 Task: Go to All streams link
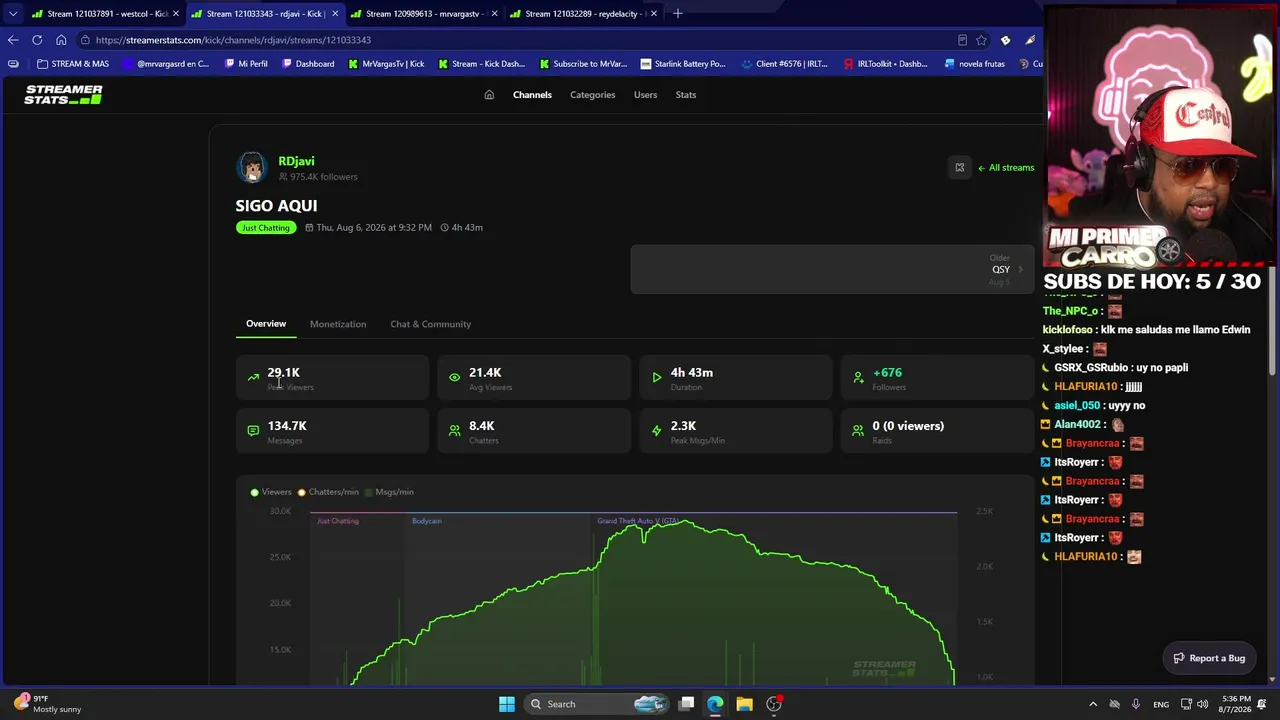(x=1006, y=168)
